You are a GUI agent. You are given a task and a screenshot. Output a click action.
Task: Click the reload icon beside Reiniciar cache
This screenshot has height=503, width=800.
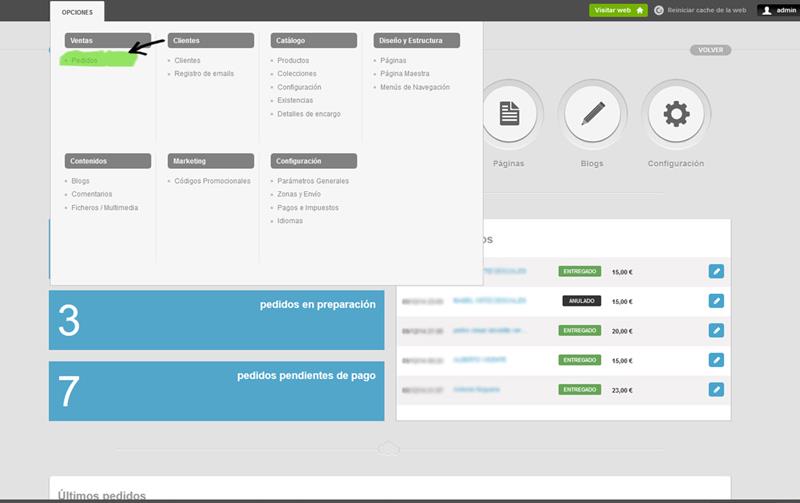(x=658, y=10)
